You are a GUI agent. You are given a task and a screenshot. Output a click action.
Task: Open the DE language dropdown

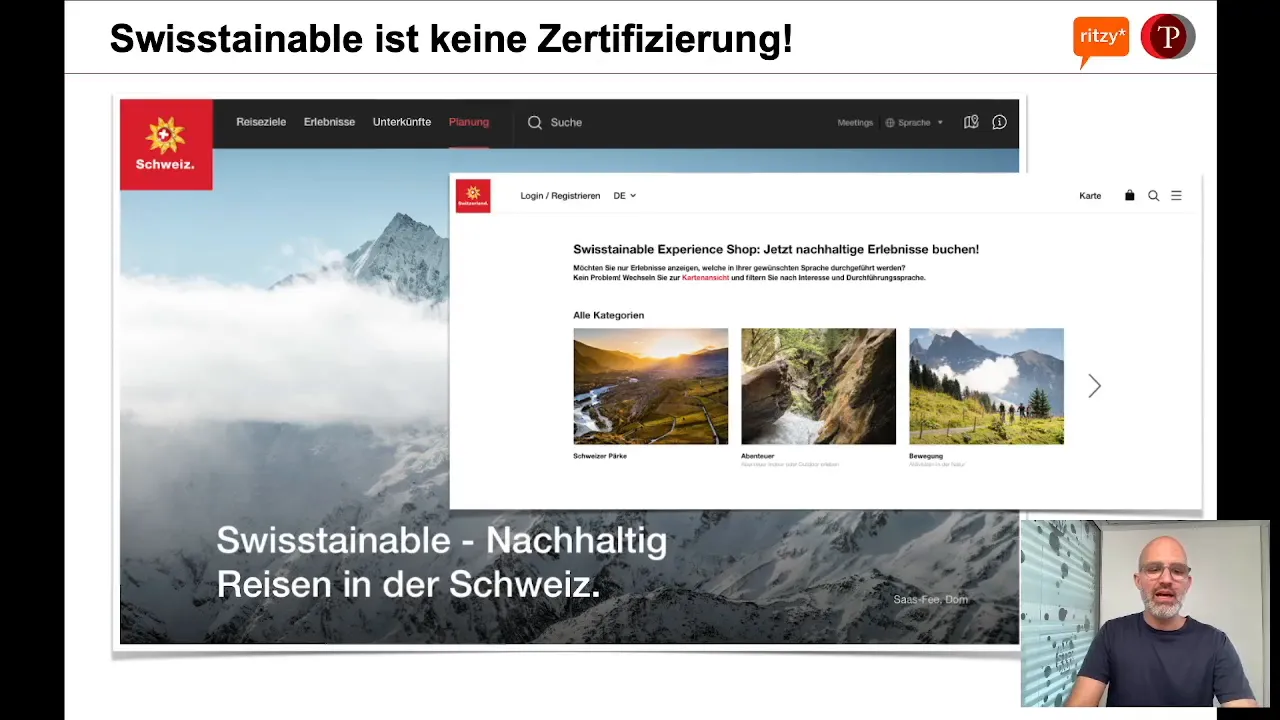click(623, 195)
